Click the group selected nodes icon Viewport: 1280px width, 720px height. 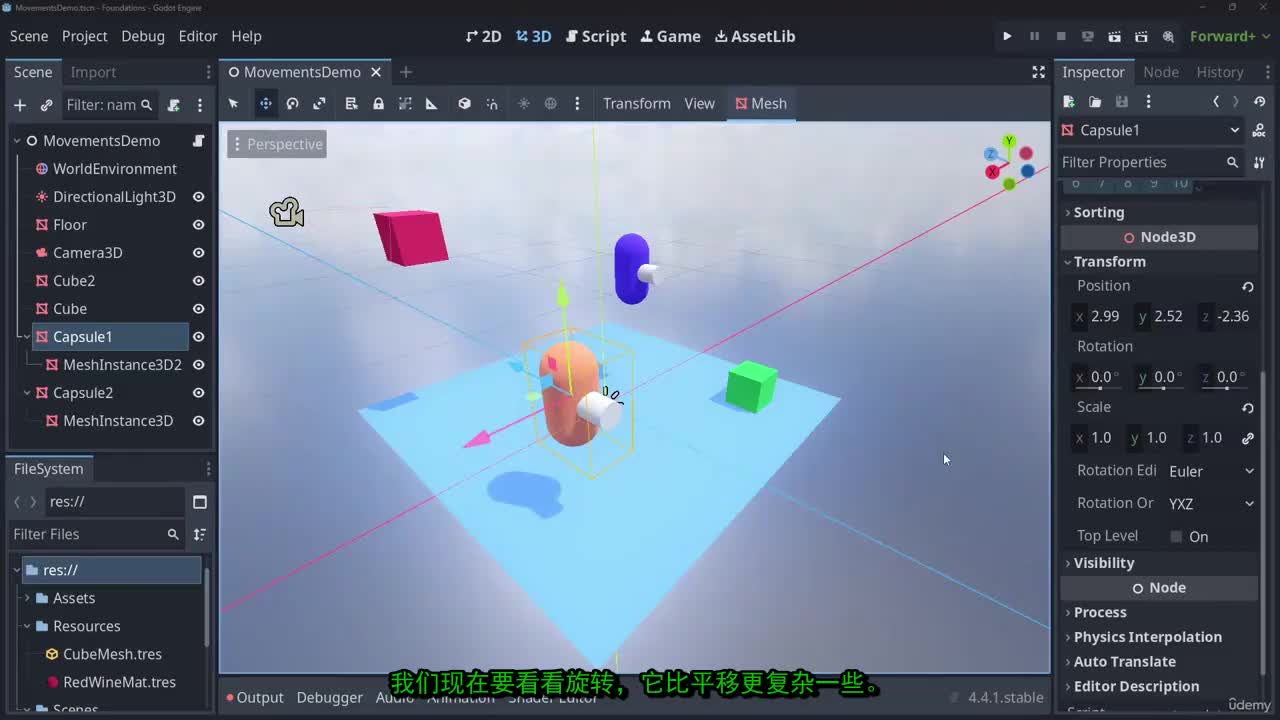coord(405,103)
